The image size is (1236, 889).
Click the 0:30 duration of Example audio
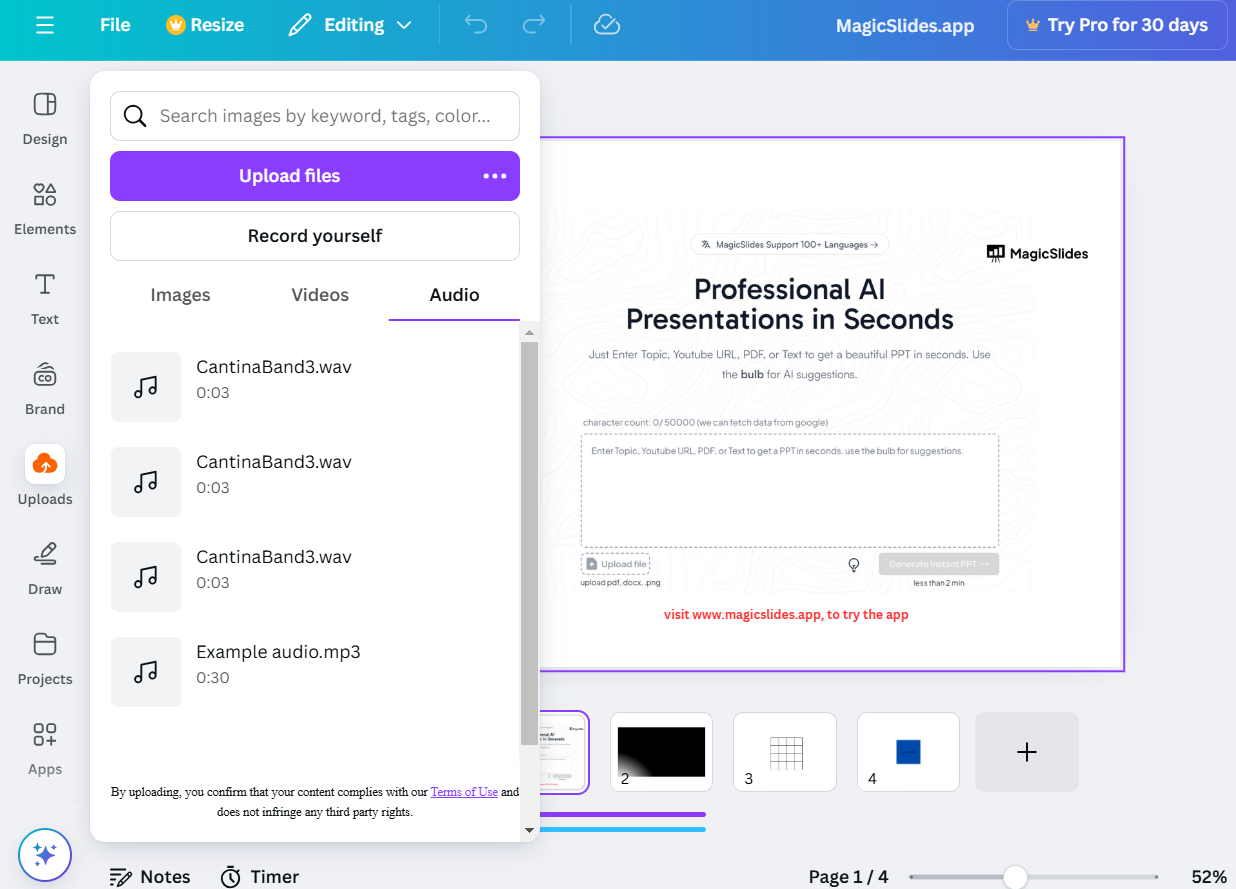pyautogui.click(x=213, y=678)
